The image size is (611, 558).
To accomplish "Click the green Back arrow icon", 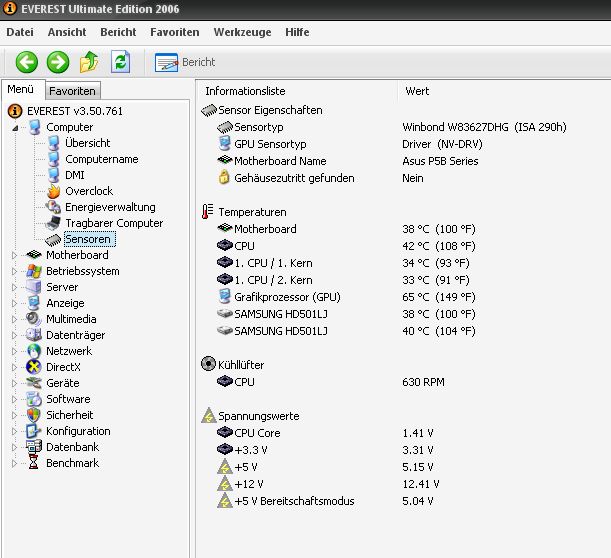I will (26, 62).
